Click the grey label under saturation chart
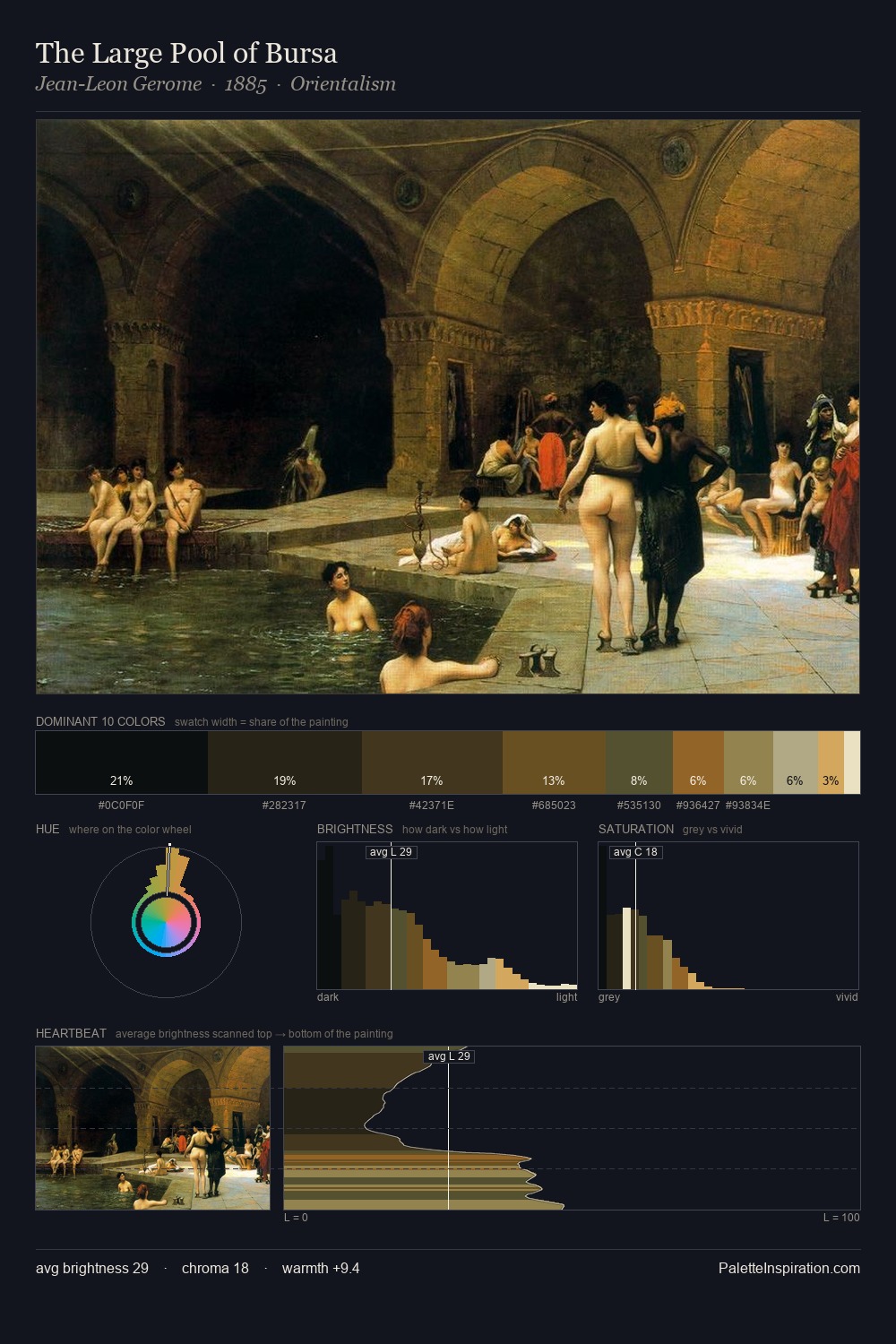896x1344 pixels. [609, 997]
